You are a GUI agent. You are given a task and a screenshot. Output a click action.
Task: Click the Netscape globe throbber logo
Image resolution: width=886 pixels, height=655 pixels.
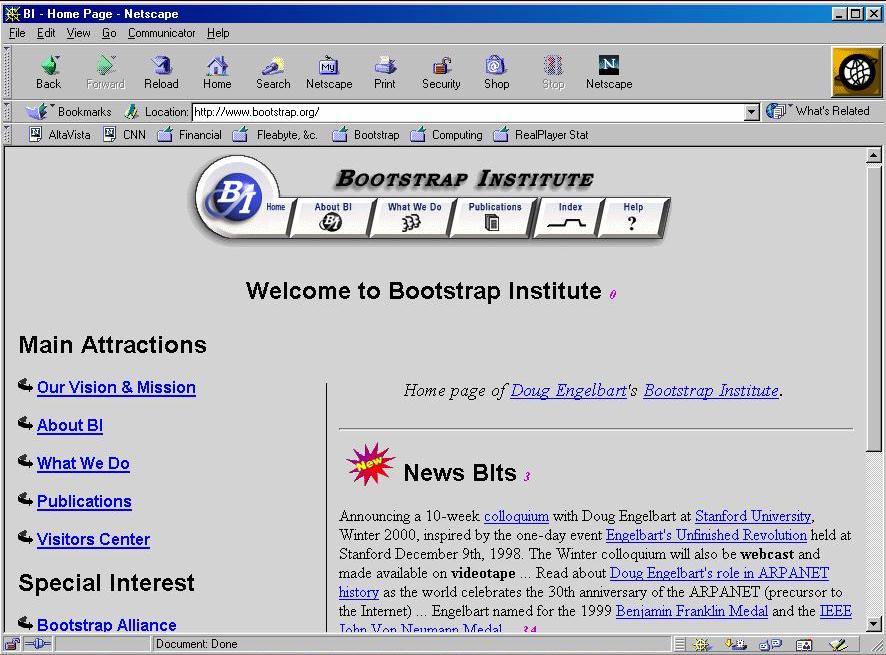pyautogui.click(x=857, y=72)
